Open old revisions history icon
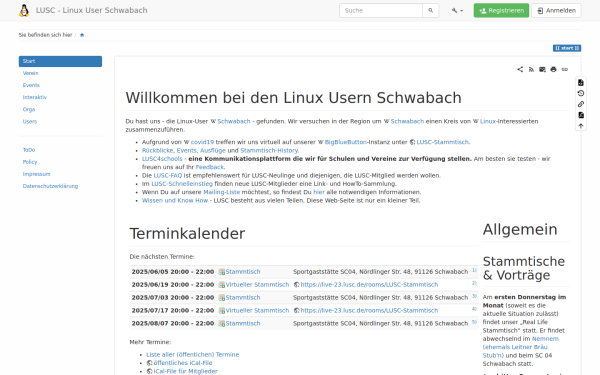The image size is (600, 375). 580,93
